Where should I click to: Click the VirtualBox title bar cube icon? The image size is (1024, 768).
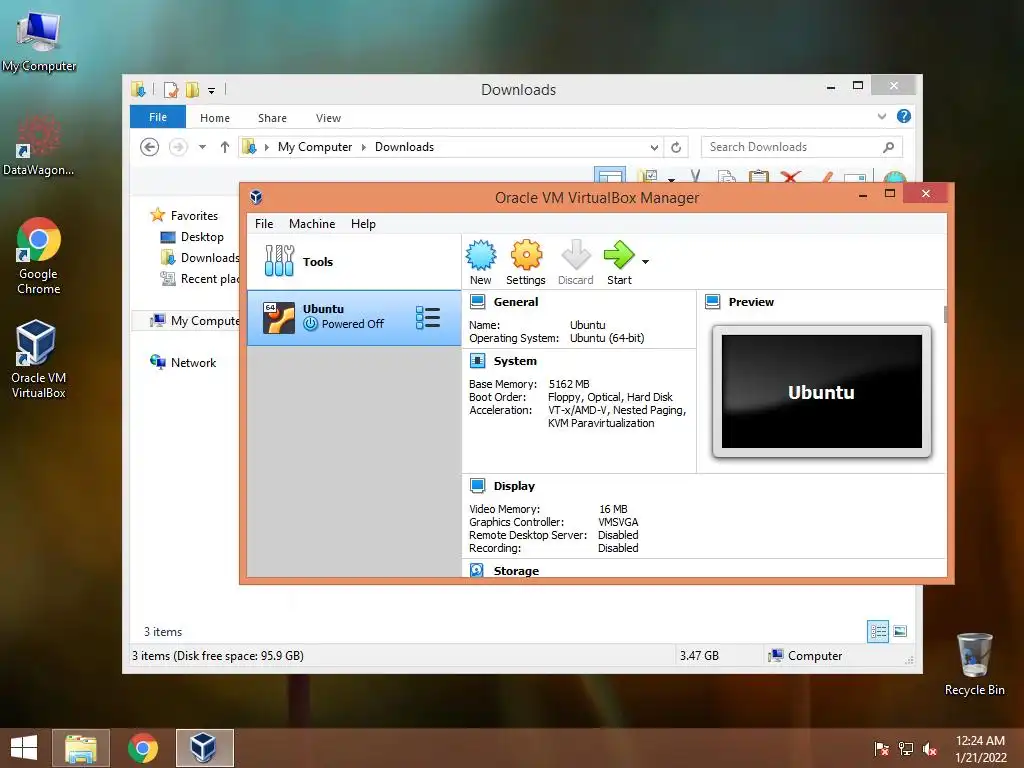(x=256, y=197)
